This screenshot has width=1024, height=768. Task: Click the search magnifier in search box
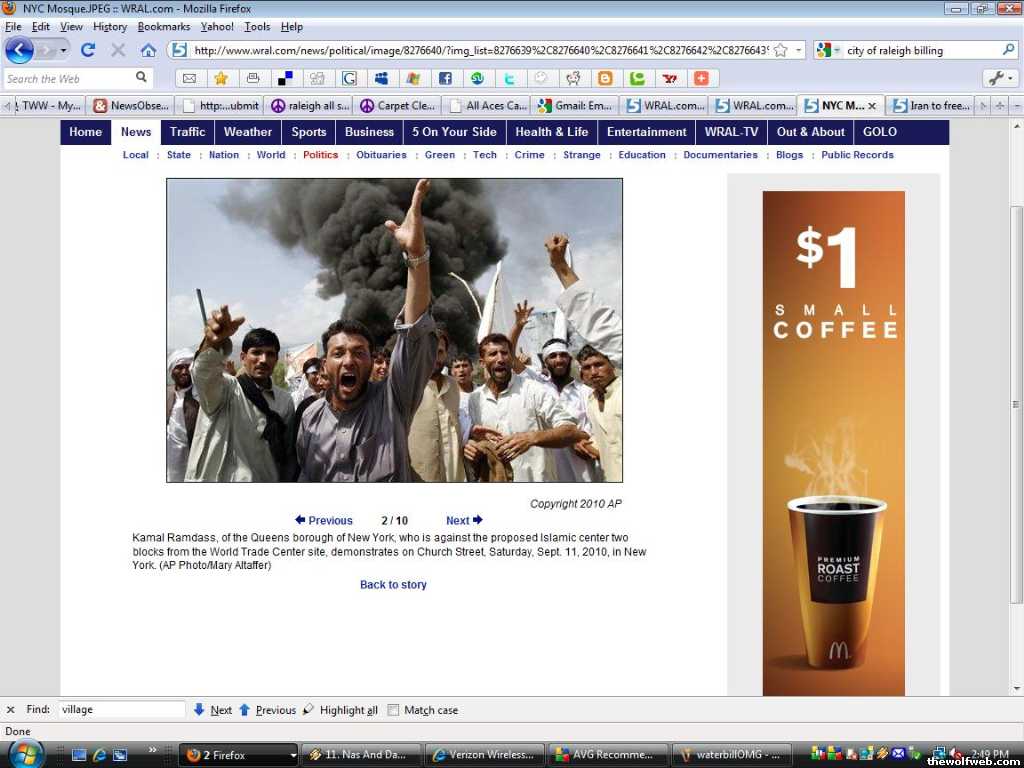(x=1008, y=50)
